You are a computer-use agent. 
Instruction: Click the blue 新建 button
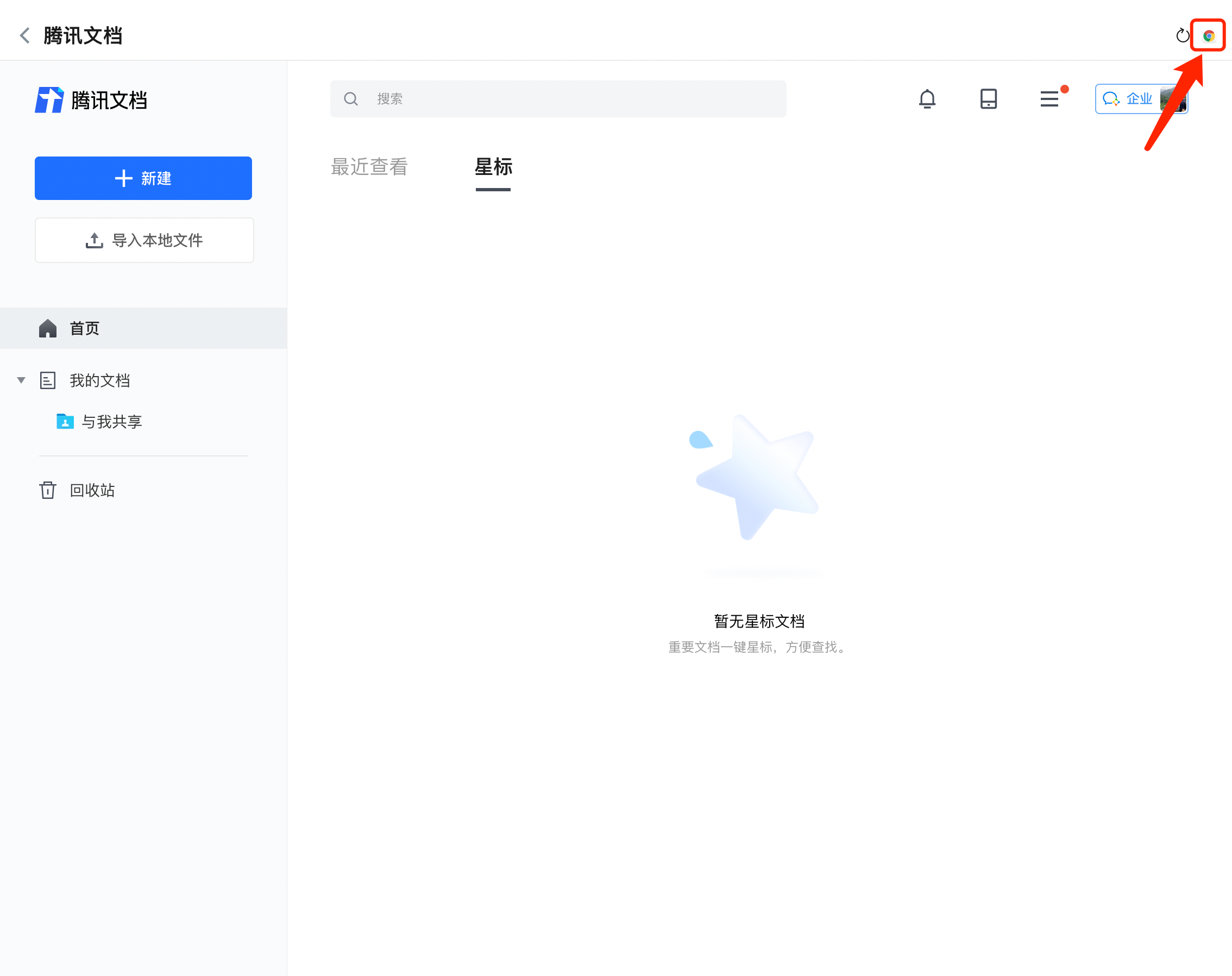click(143, 178)
